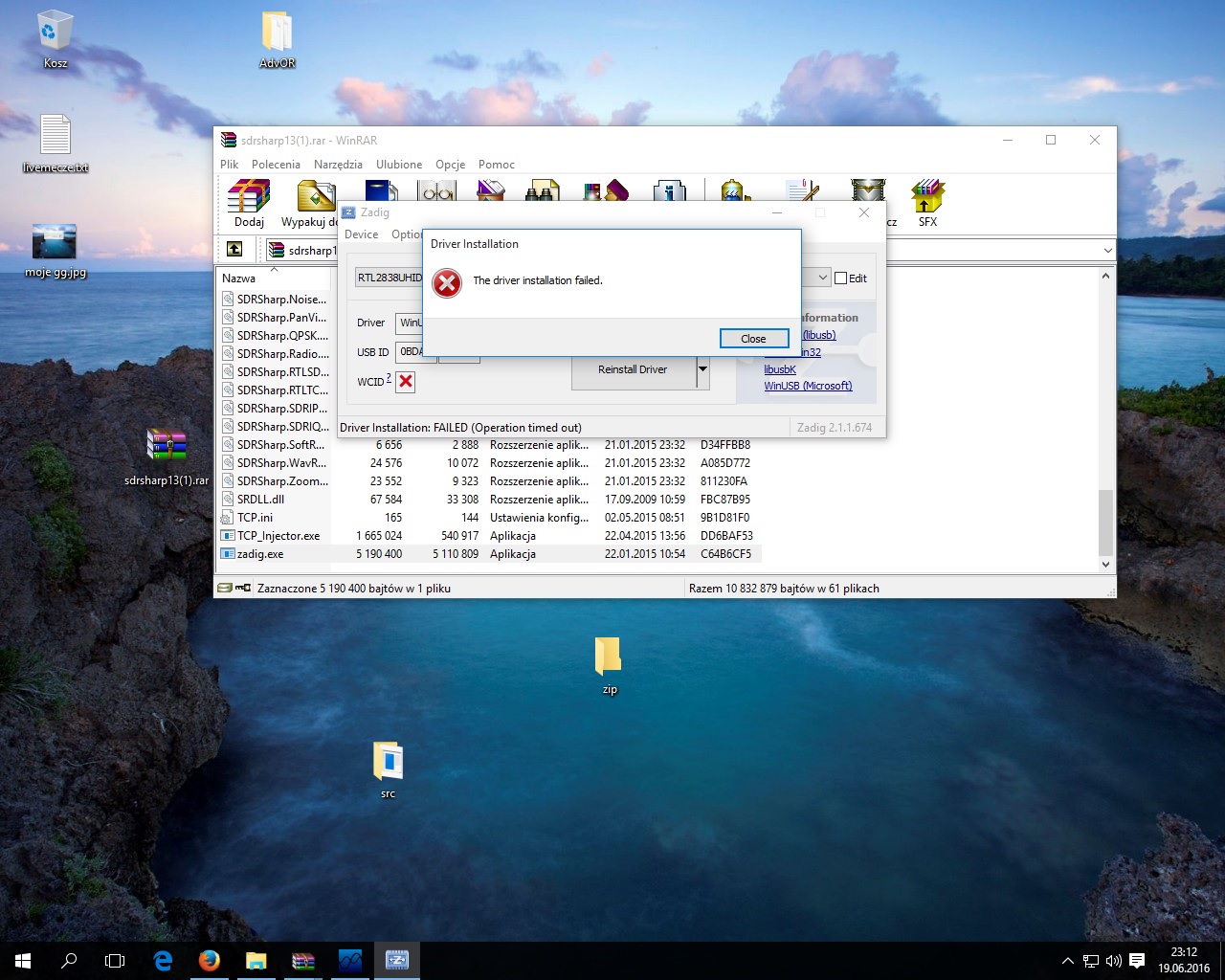The width and height of the screenshot is (1225, 980).
Task: Select the SDRSharp.PanVi... file row
Action: pos(276,318)
